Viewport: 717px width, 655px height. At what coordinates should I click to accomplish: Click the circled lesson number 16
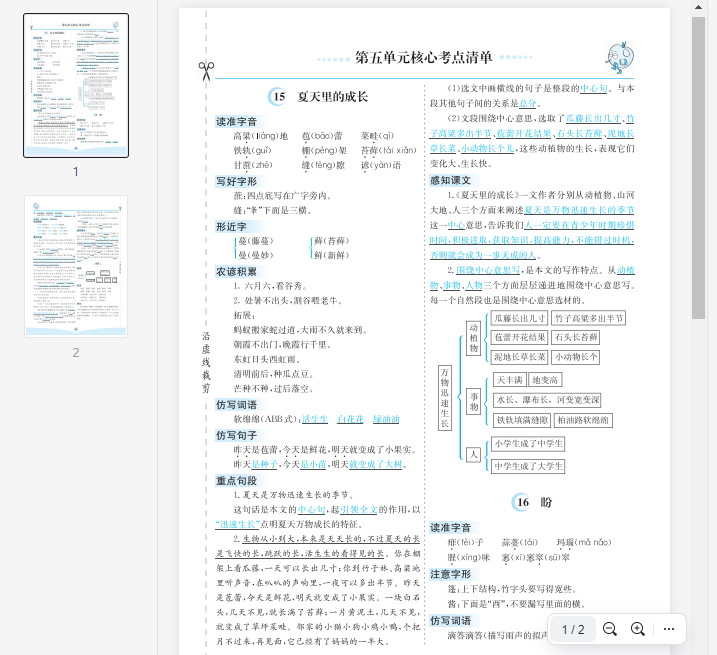[x=522, y=502]
